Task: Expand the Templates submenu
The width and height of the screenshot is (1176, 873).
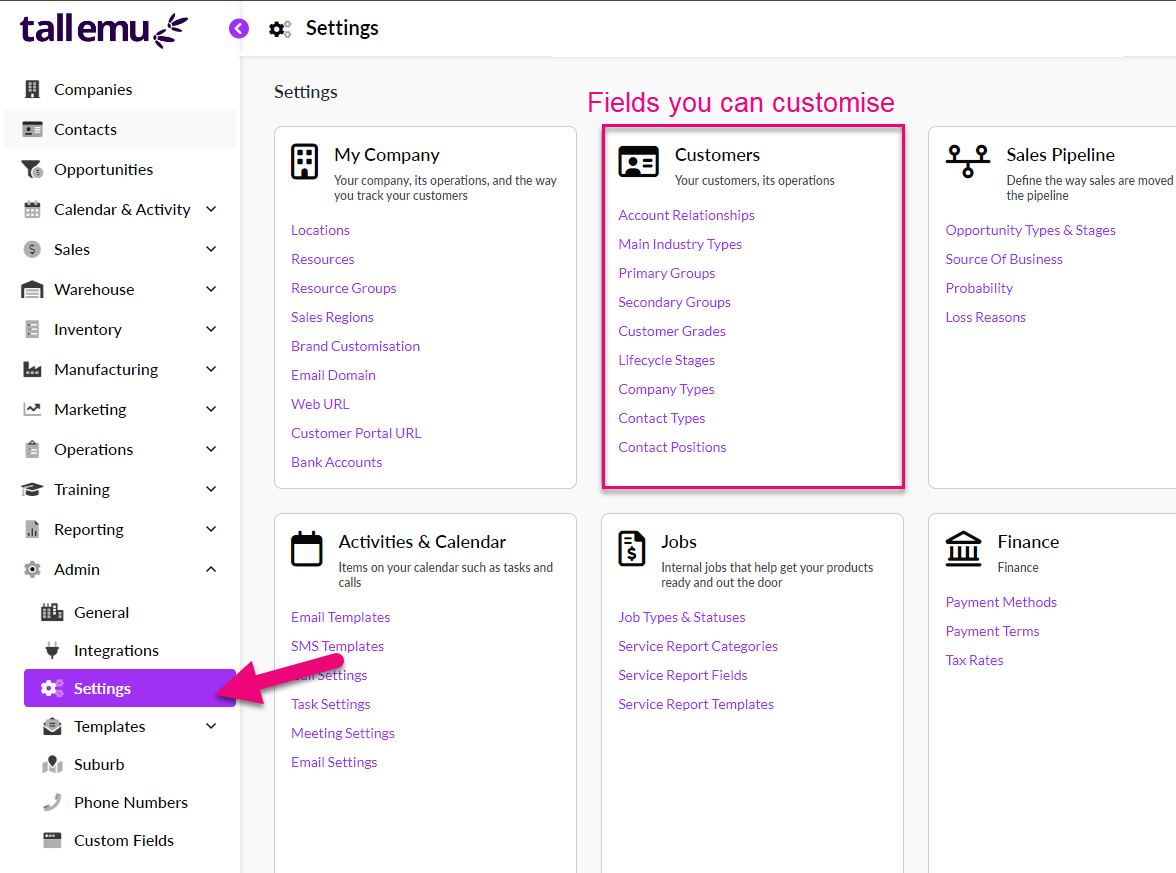Action: pyautogui.click(x=211, y=727)
